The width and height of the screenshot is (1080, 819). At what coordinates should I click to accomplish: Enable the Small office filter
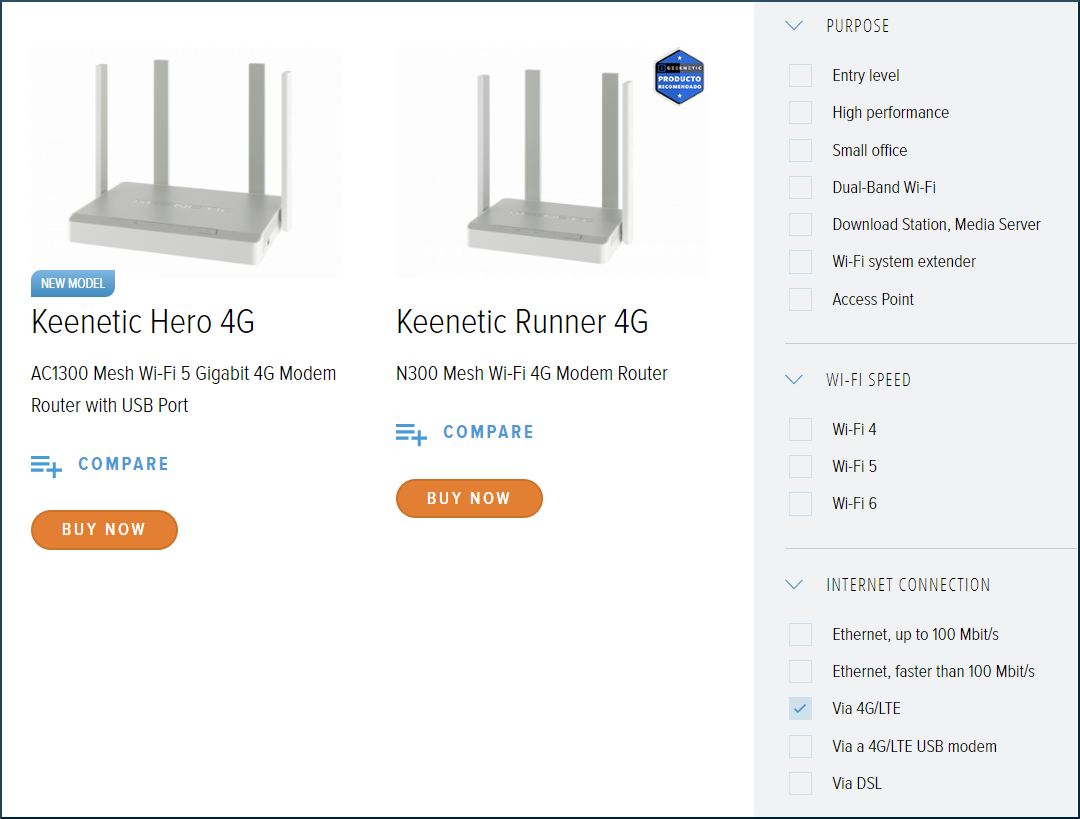[x=800, y=150]
